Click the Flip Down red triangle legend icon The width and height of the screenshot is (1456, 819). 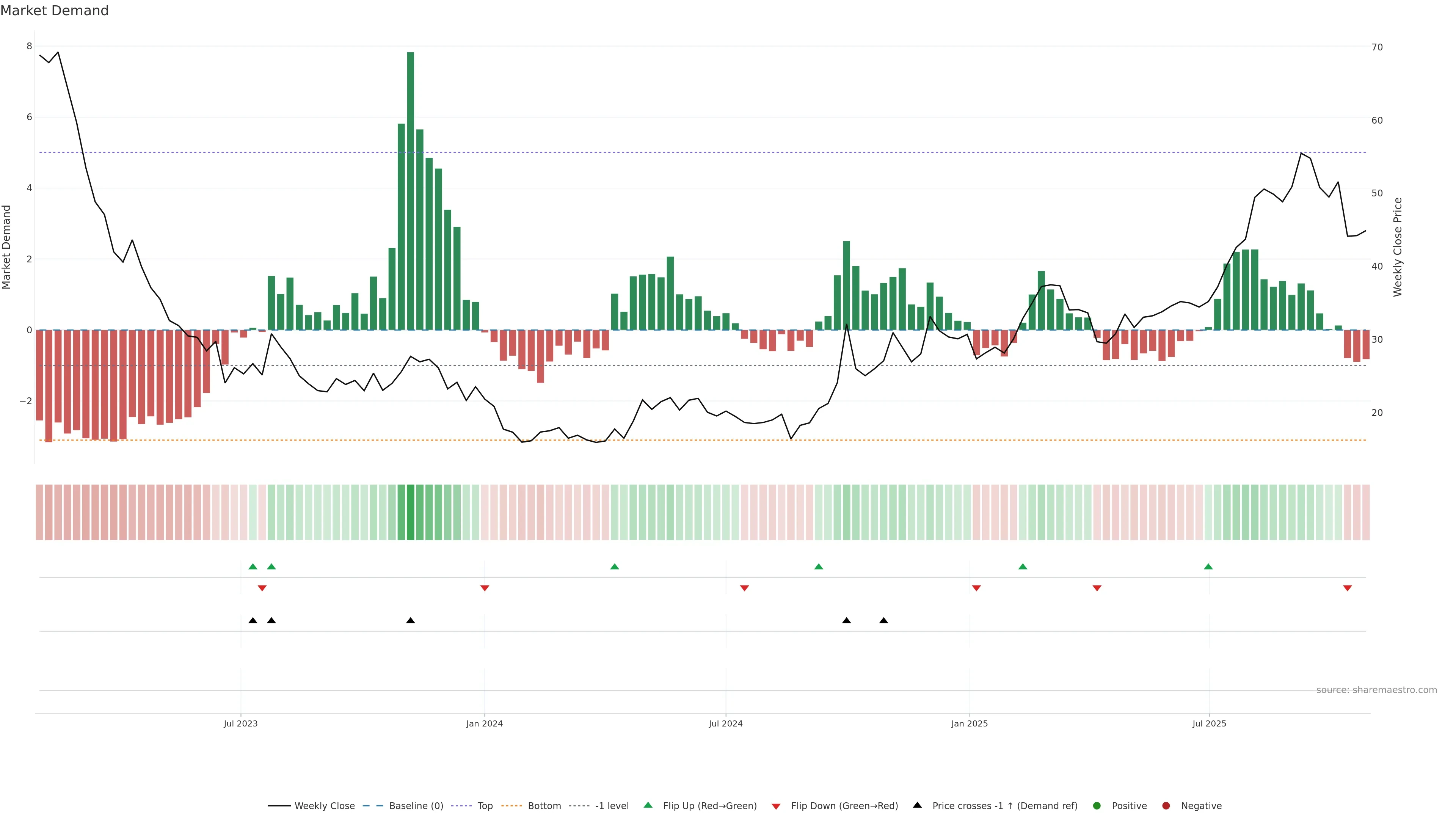point(775,806)
